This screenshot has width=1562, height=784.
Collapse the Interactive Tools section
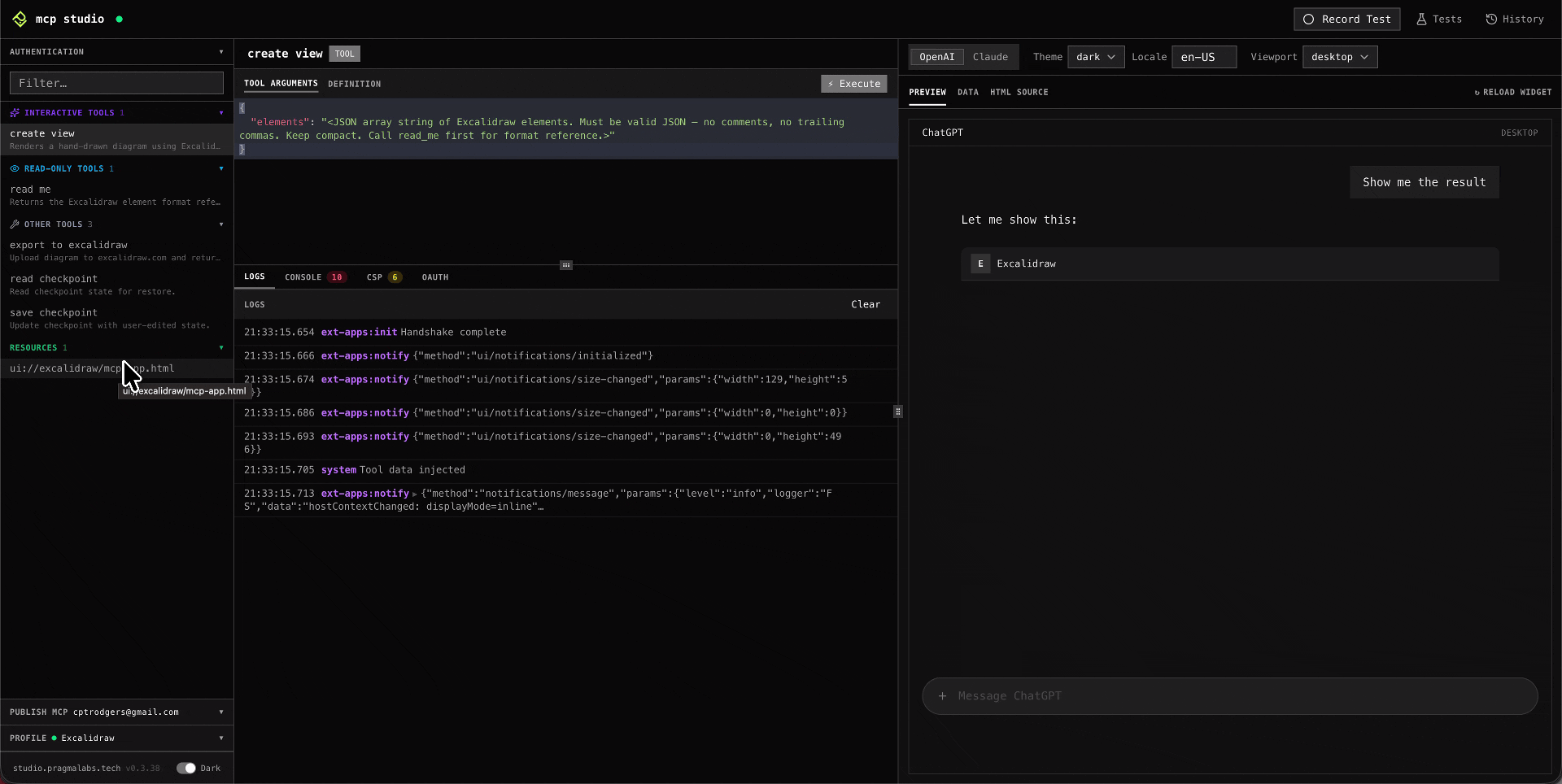pyautogui.click(x=221, y=113)
